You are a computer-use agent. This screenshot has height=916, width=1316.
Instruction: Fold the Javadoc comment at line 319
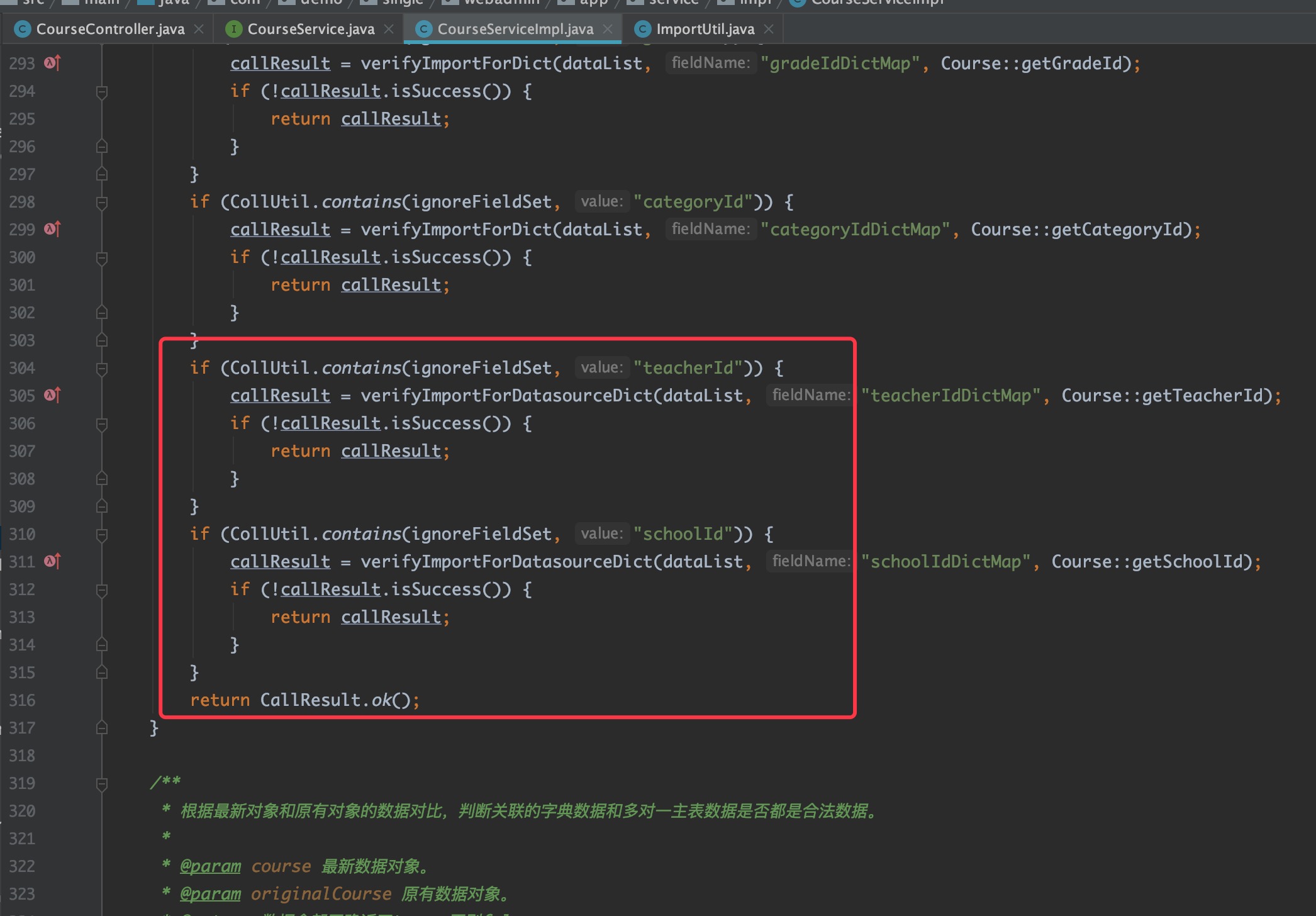102,783
